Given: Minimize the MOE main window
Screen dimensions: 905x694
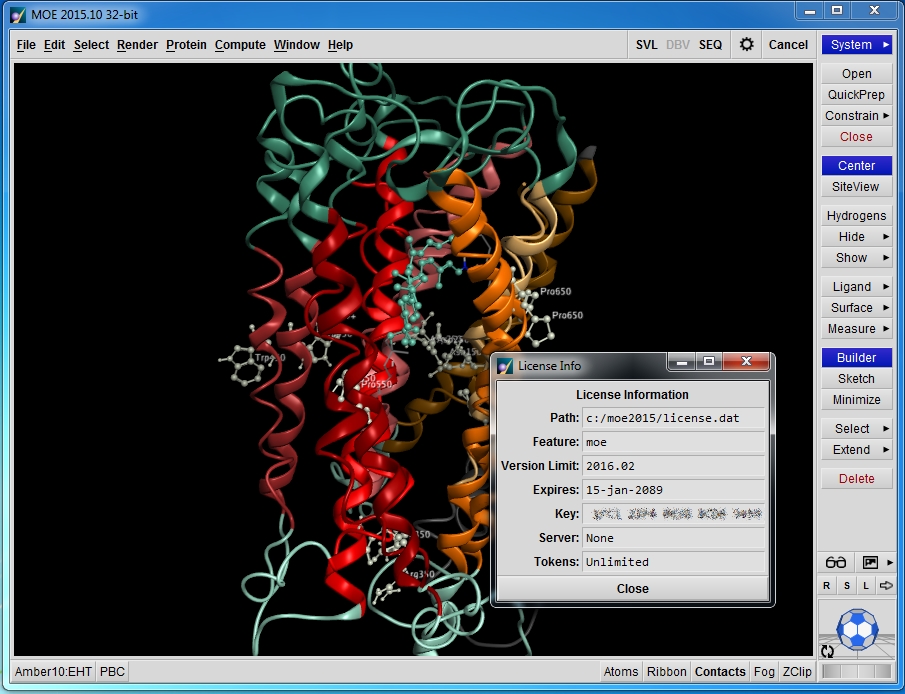Looking at the screenshot, I should tap(810, 11).
